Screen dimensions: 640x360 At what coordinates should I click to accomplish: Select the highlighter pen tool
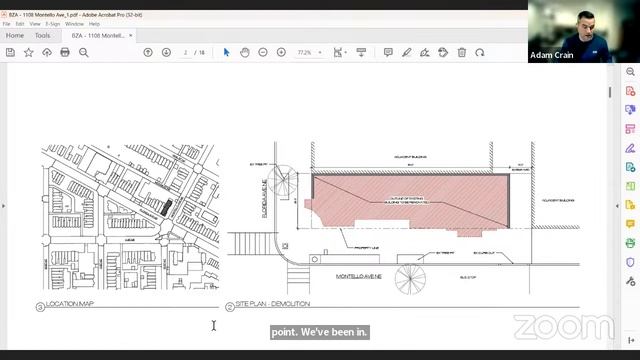(x=407, y=52)
